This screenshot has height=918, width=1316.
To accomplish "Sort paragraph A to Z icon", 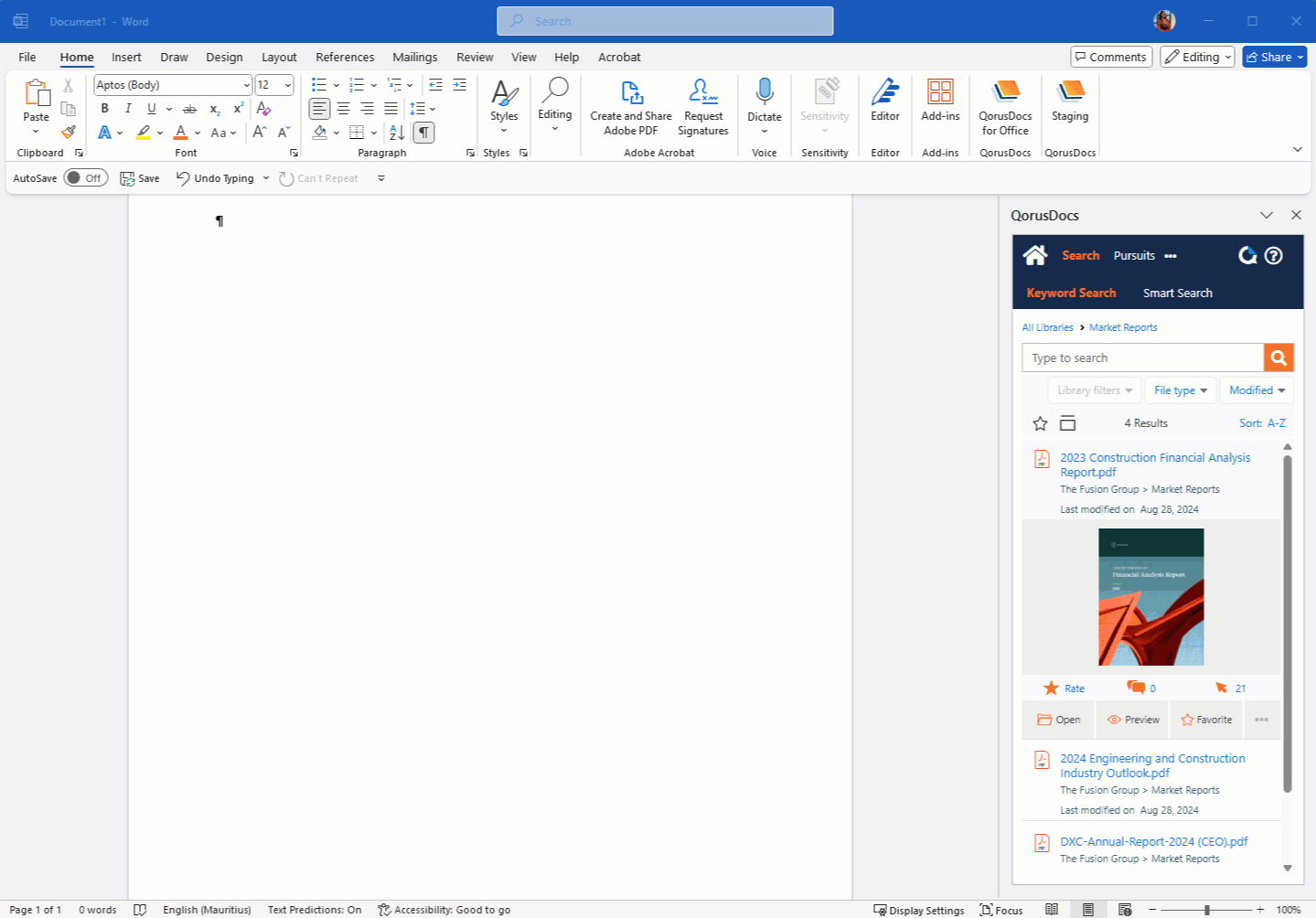I will coord(397,133).
